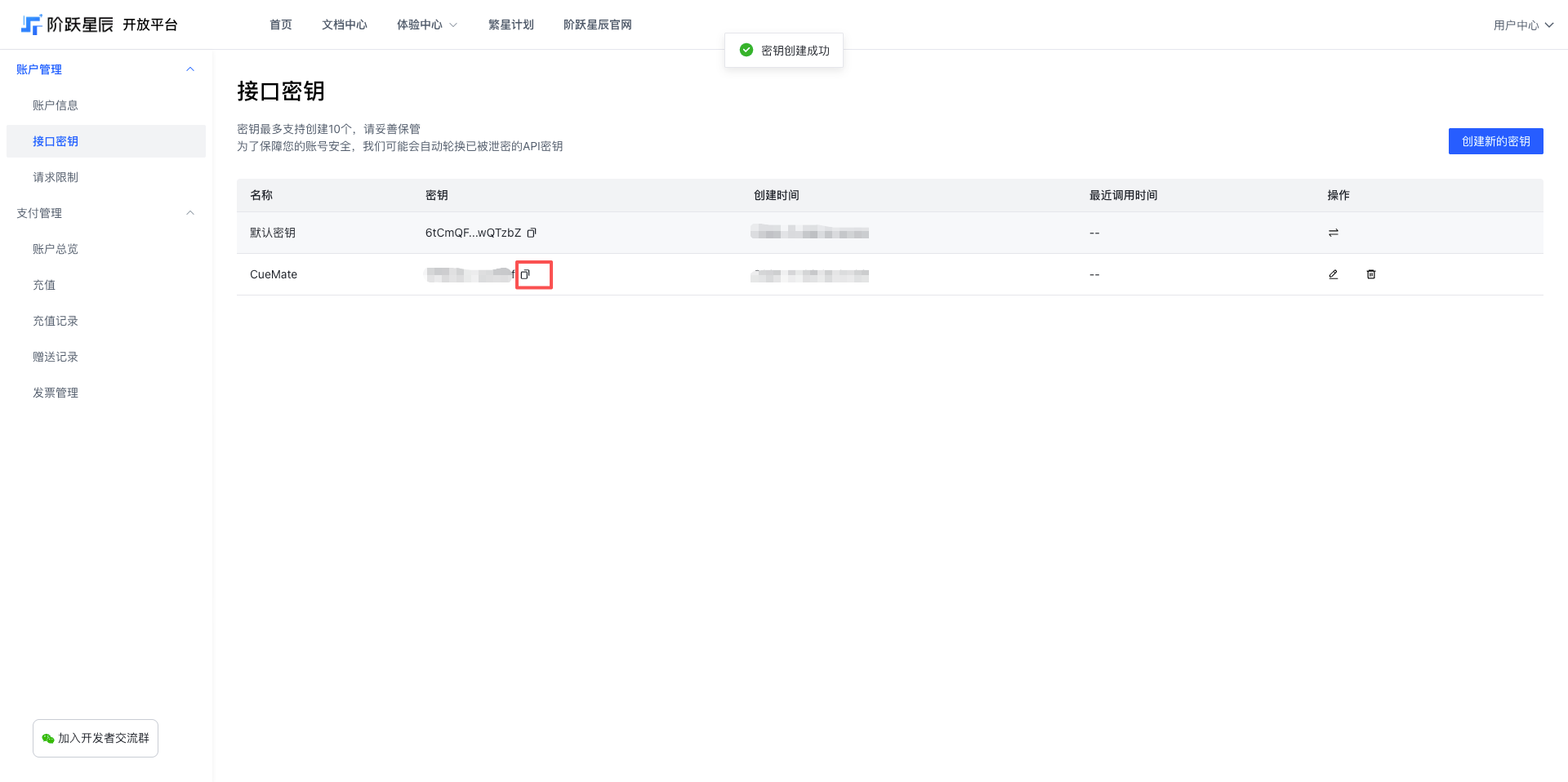This screenshot has height=782, width=1568.
Task: Select 请求限制 in the sidebar
Action: pos(55,176)
